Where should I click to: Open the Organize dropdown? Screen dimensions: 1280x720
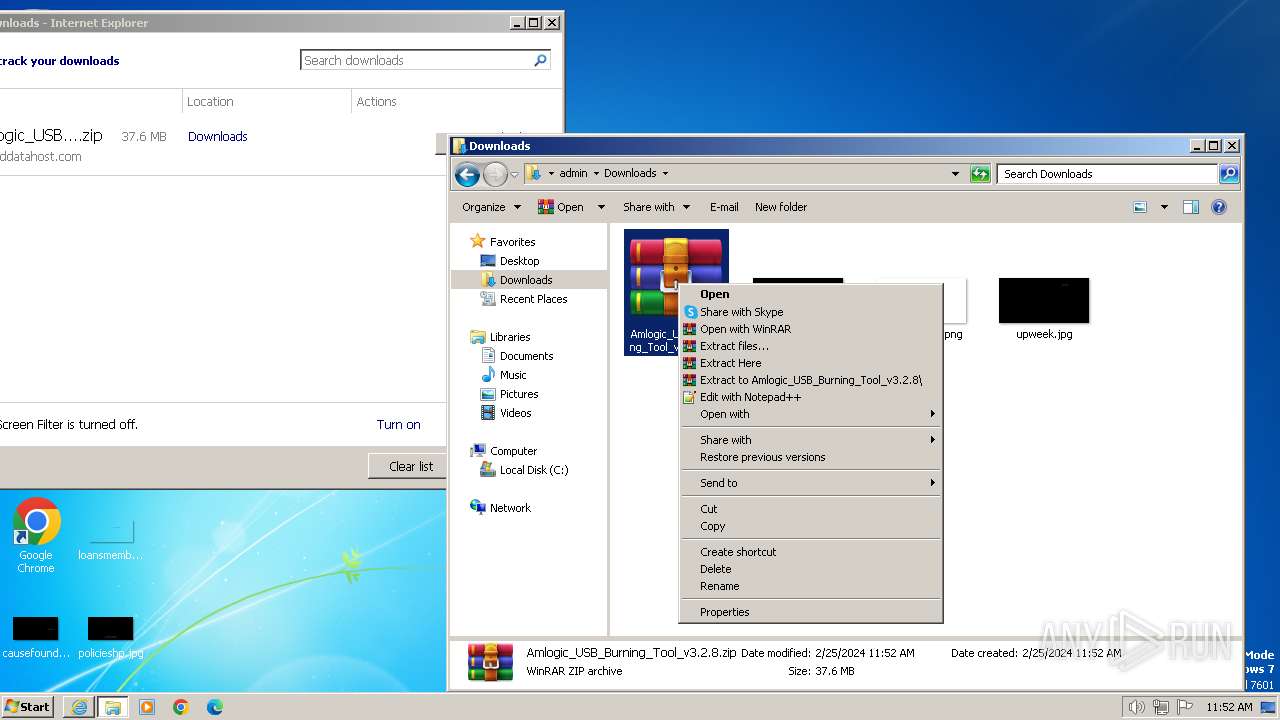click(491, 207)
